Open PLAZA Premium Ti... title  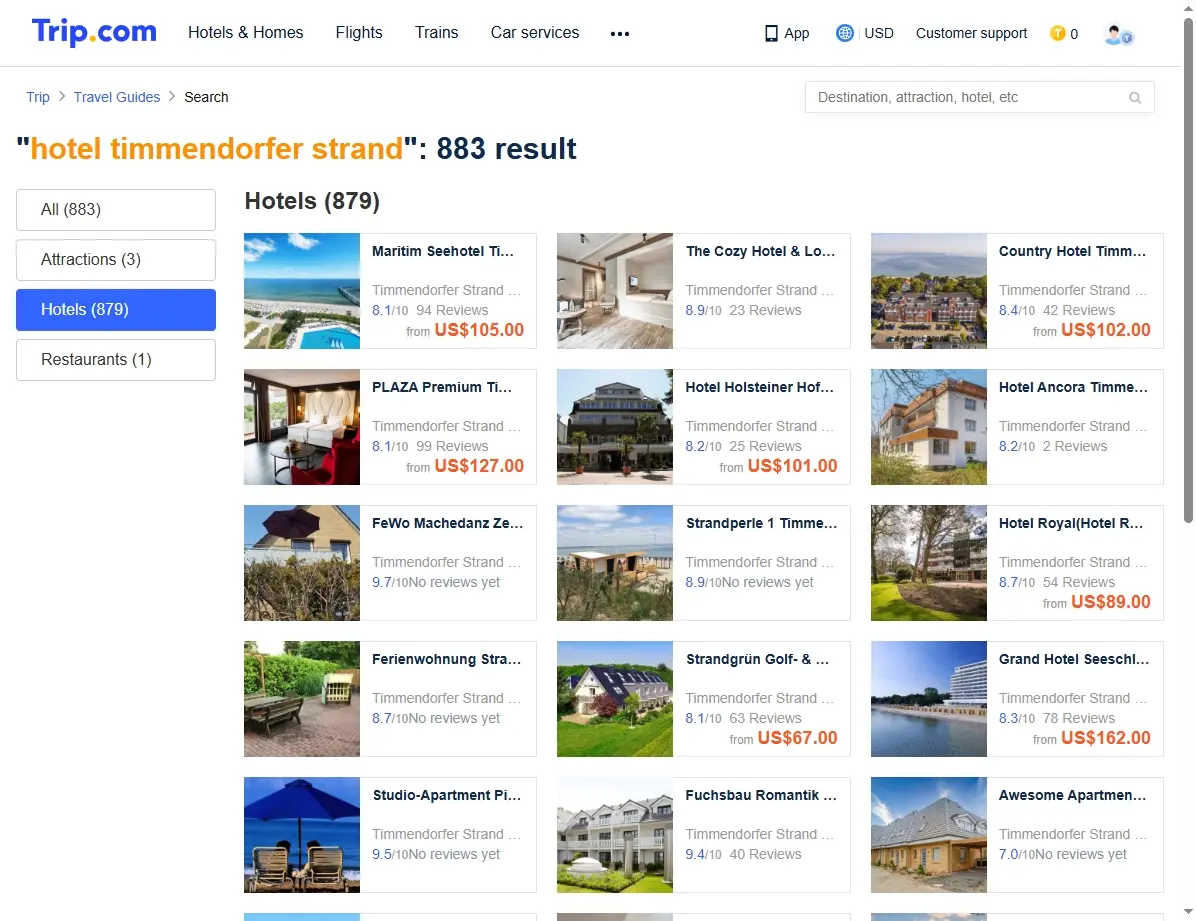tap(442, 387)
